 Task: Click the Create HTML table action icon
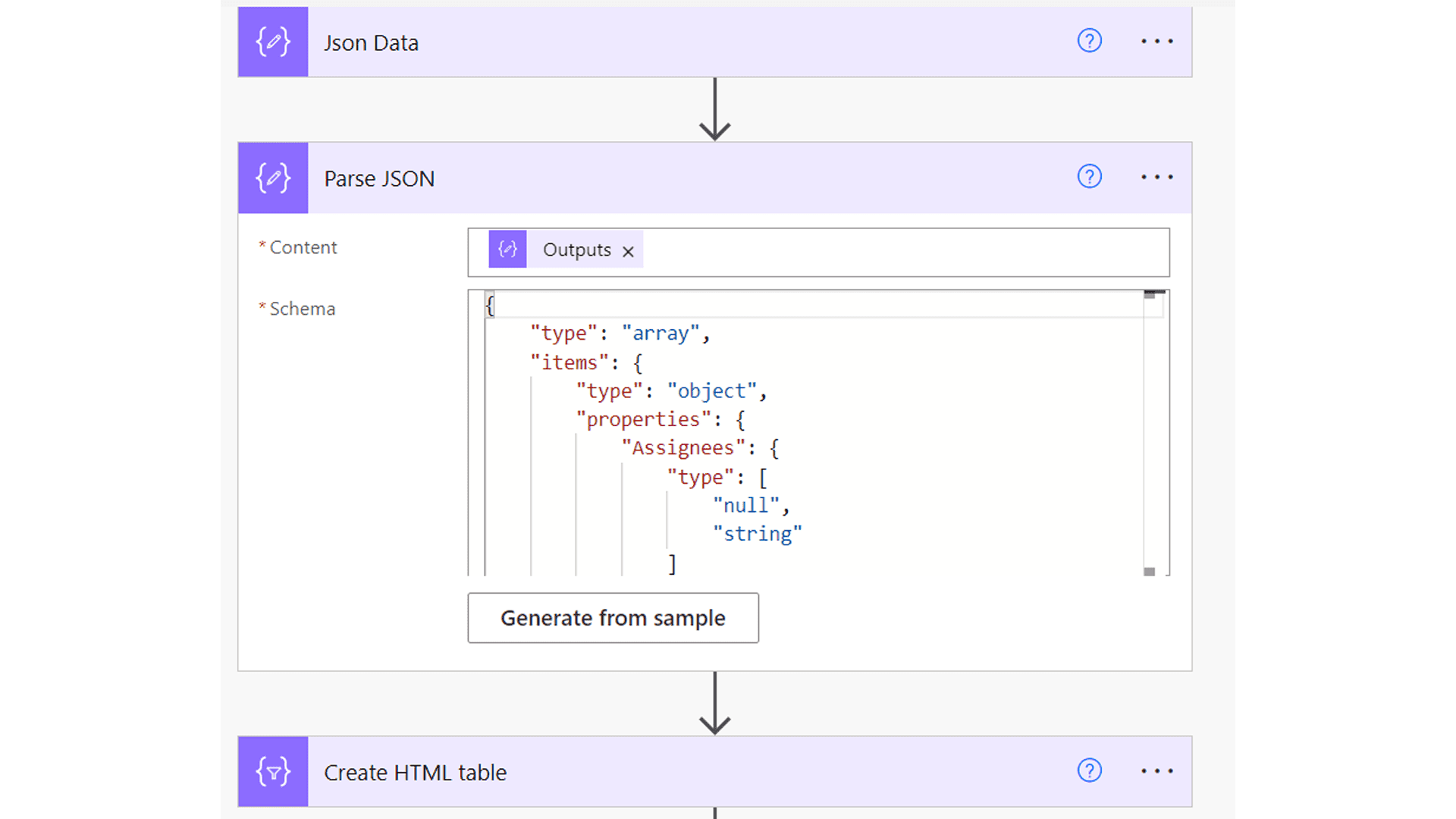coord(273,771)
